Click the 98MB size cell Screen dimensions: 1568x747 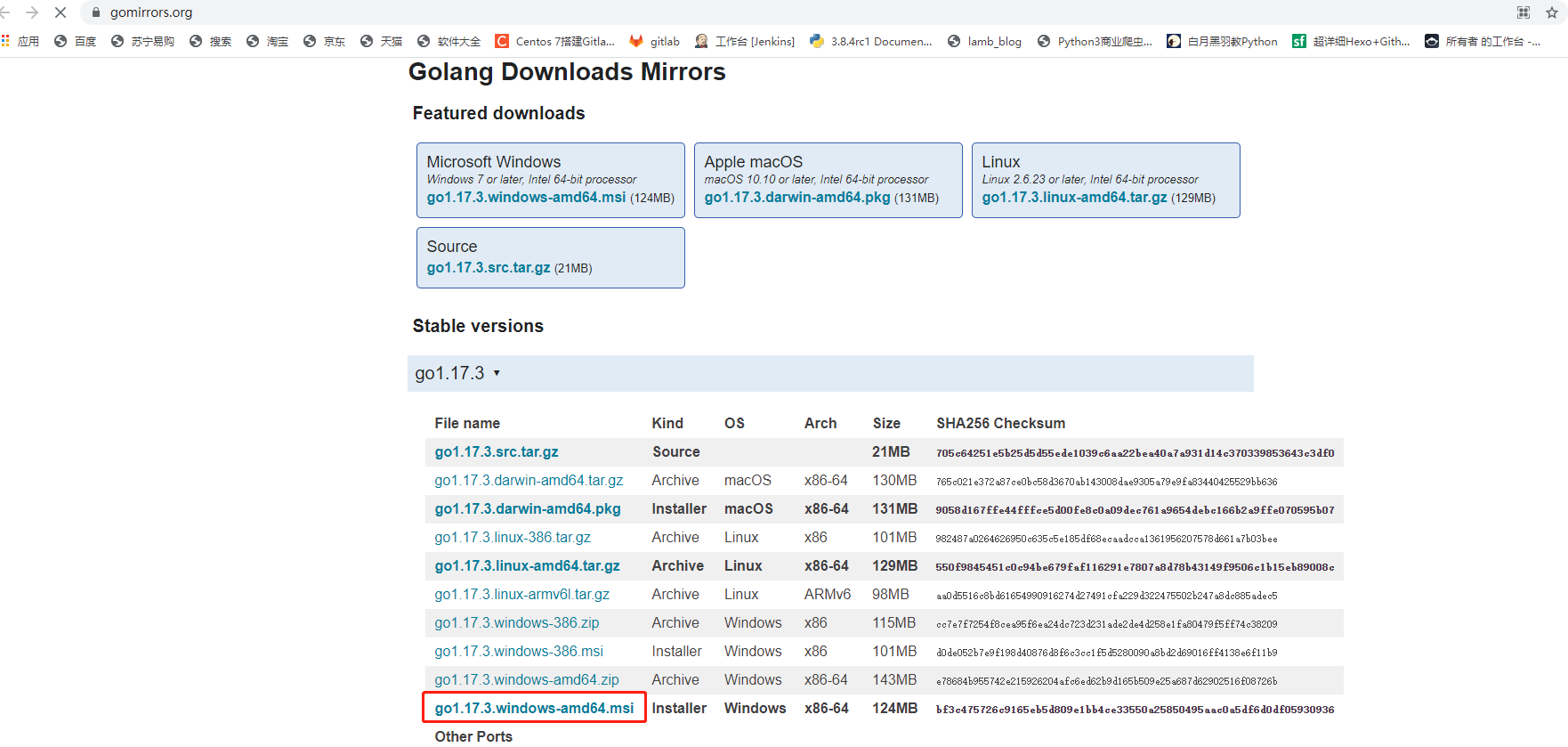(891, 595)
